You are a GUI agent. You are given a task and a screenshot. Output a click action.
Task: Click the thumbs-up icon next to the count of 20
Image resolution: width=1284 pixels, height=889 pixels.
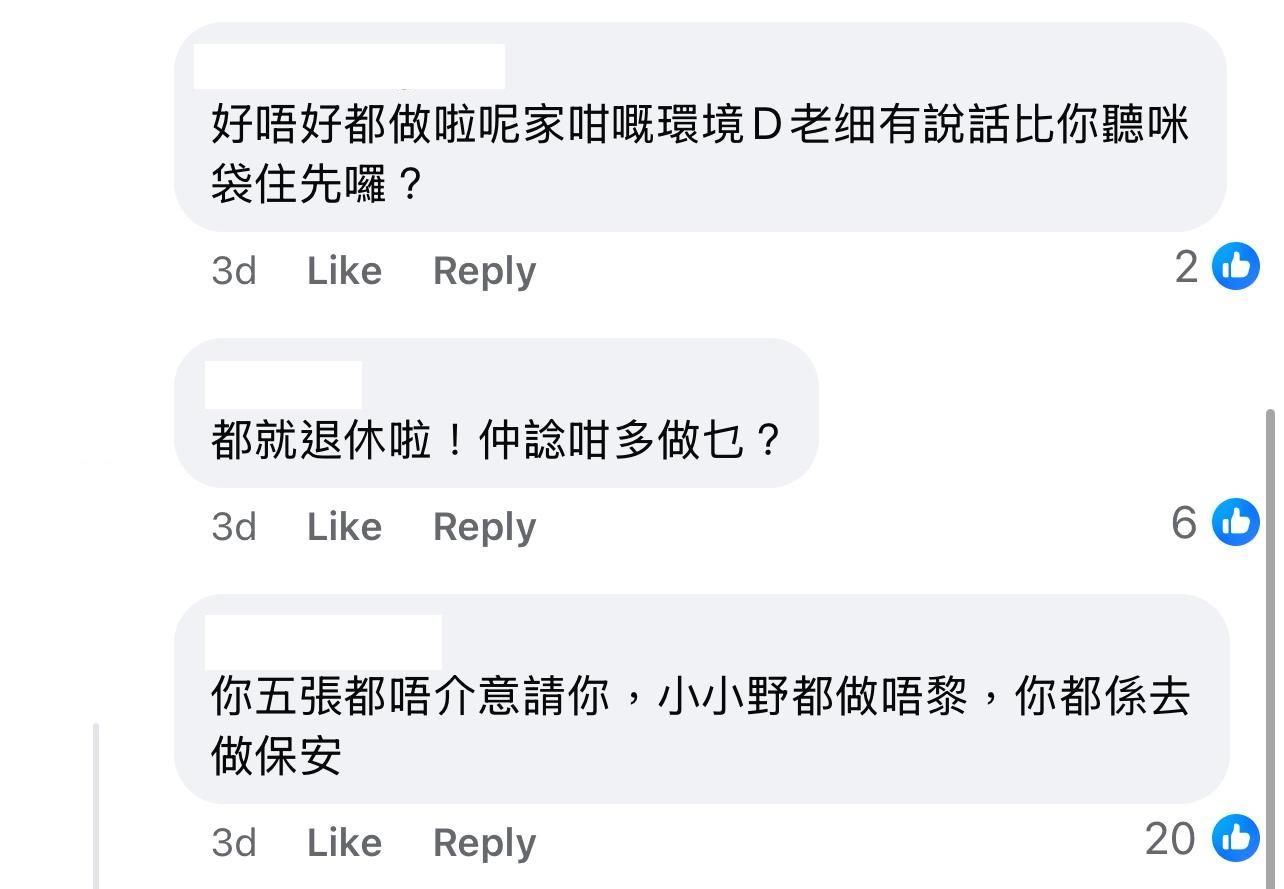(1236, 840)
